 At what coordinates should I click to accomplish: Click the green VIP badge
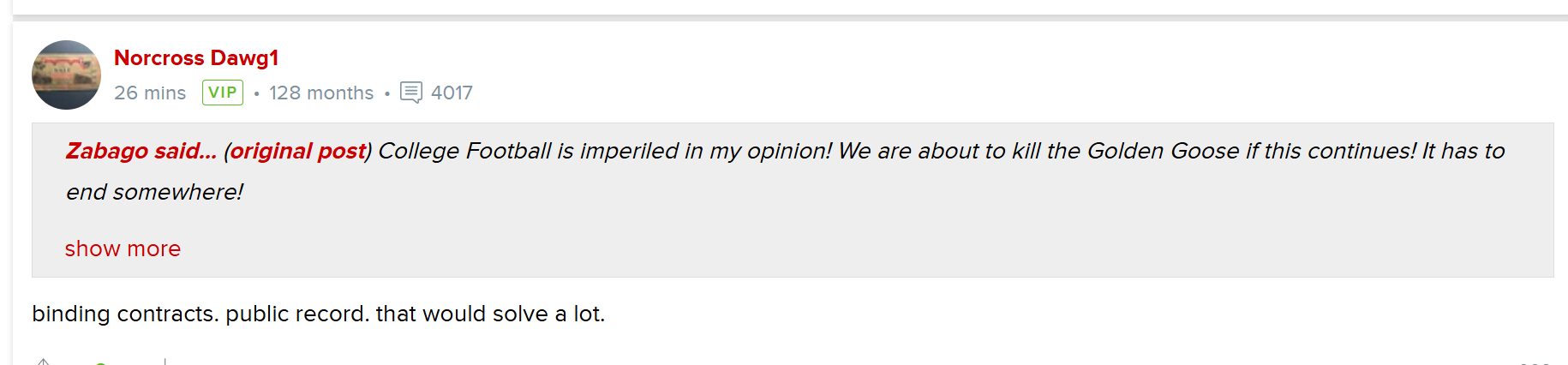[x=223, y=93]
